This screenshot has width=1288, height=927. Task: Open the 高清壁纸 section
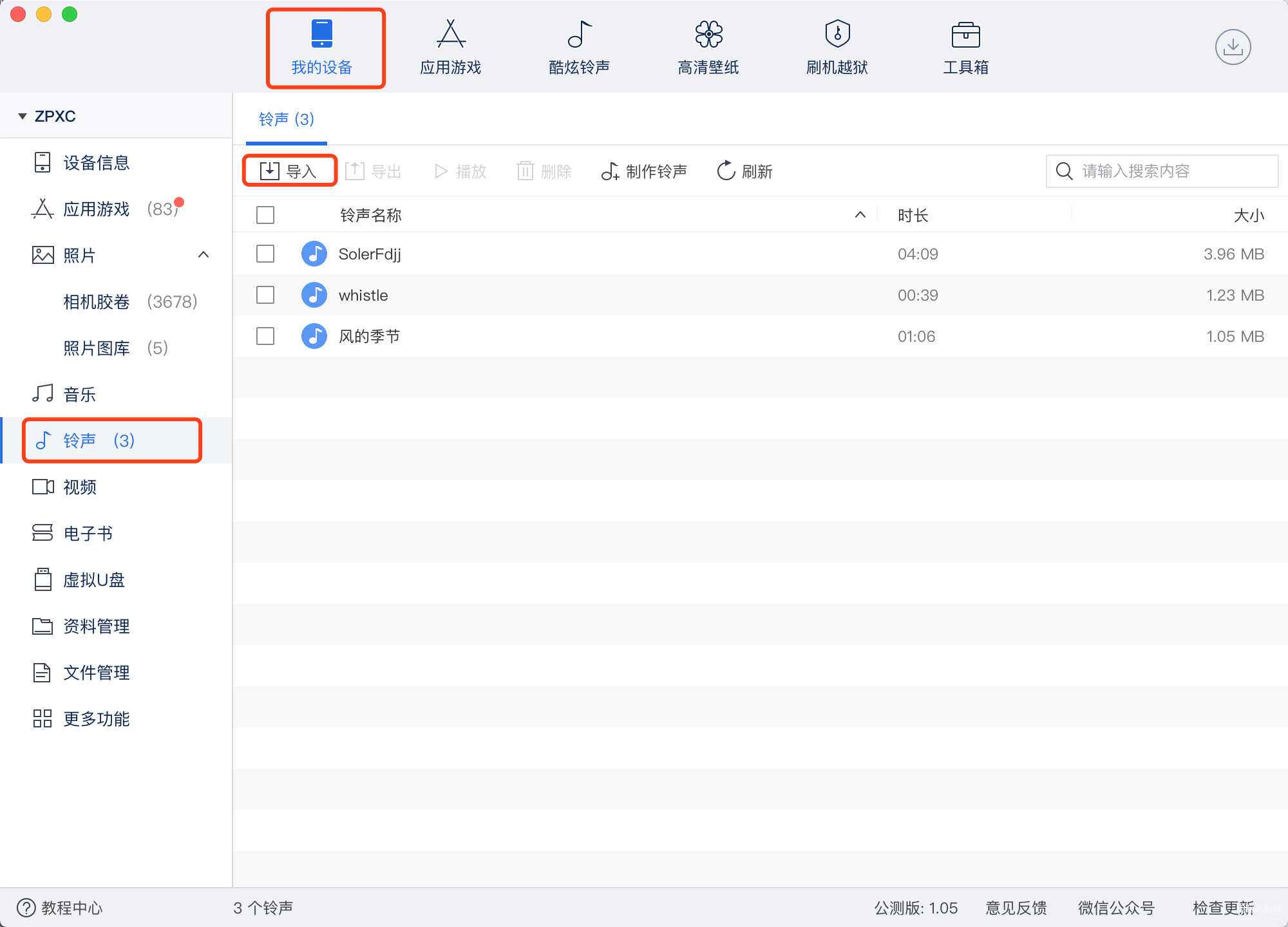[708, 48]
